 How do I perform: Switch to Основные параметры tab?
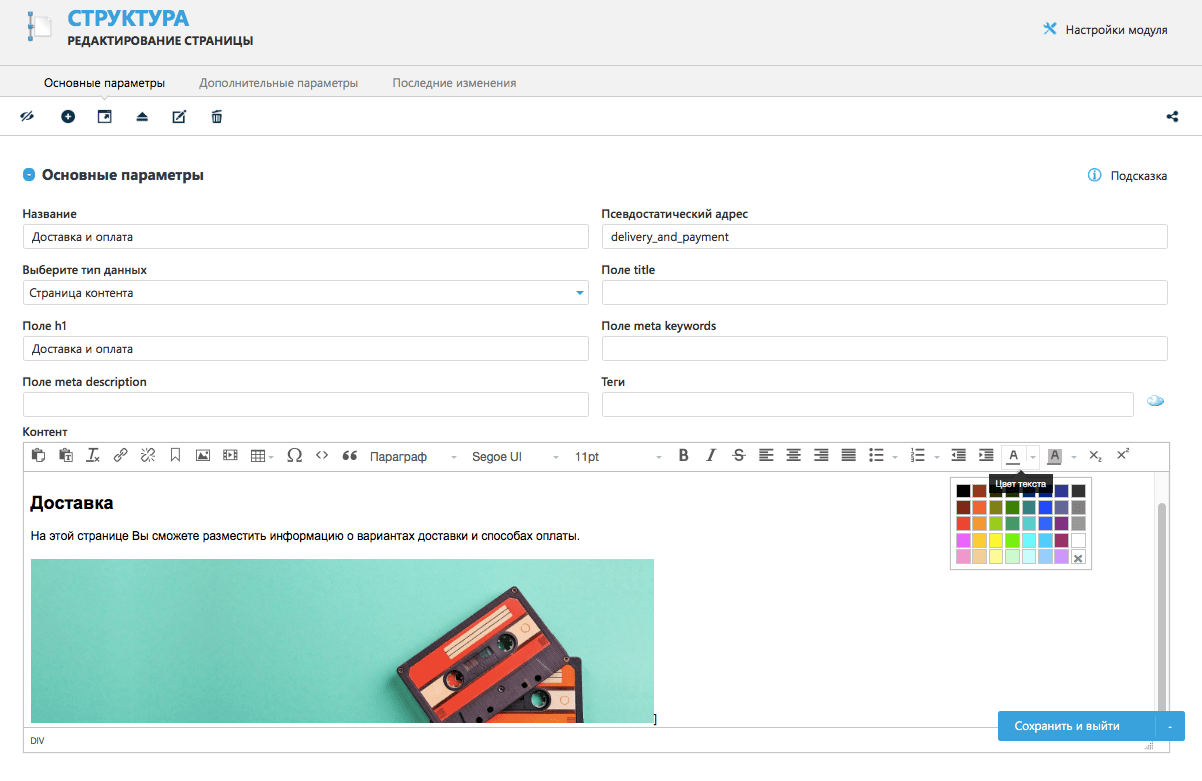[x=104, y=83]
